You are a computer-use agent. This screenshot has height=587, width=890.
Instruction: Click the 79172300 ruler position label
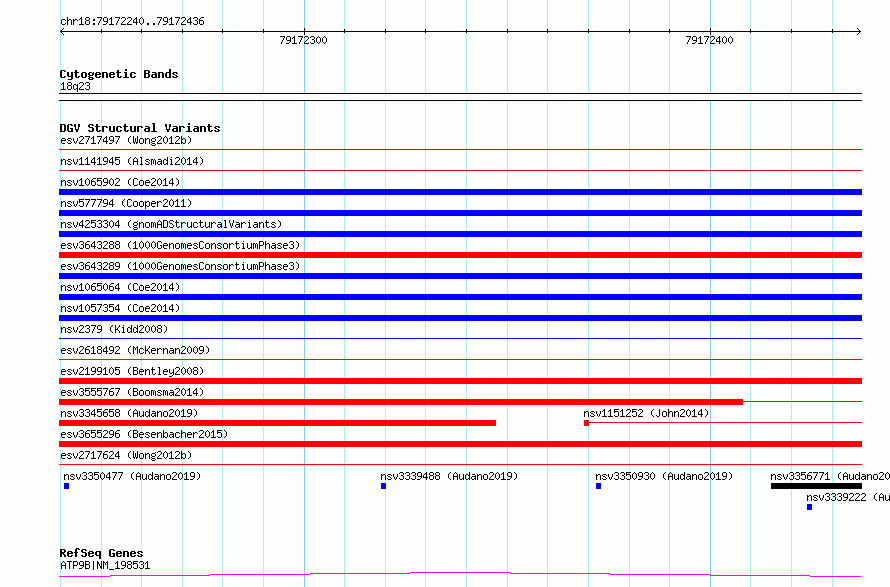coord(303,40)
